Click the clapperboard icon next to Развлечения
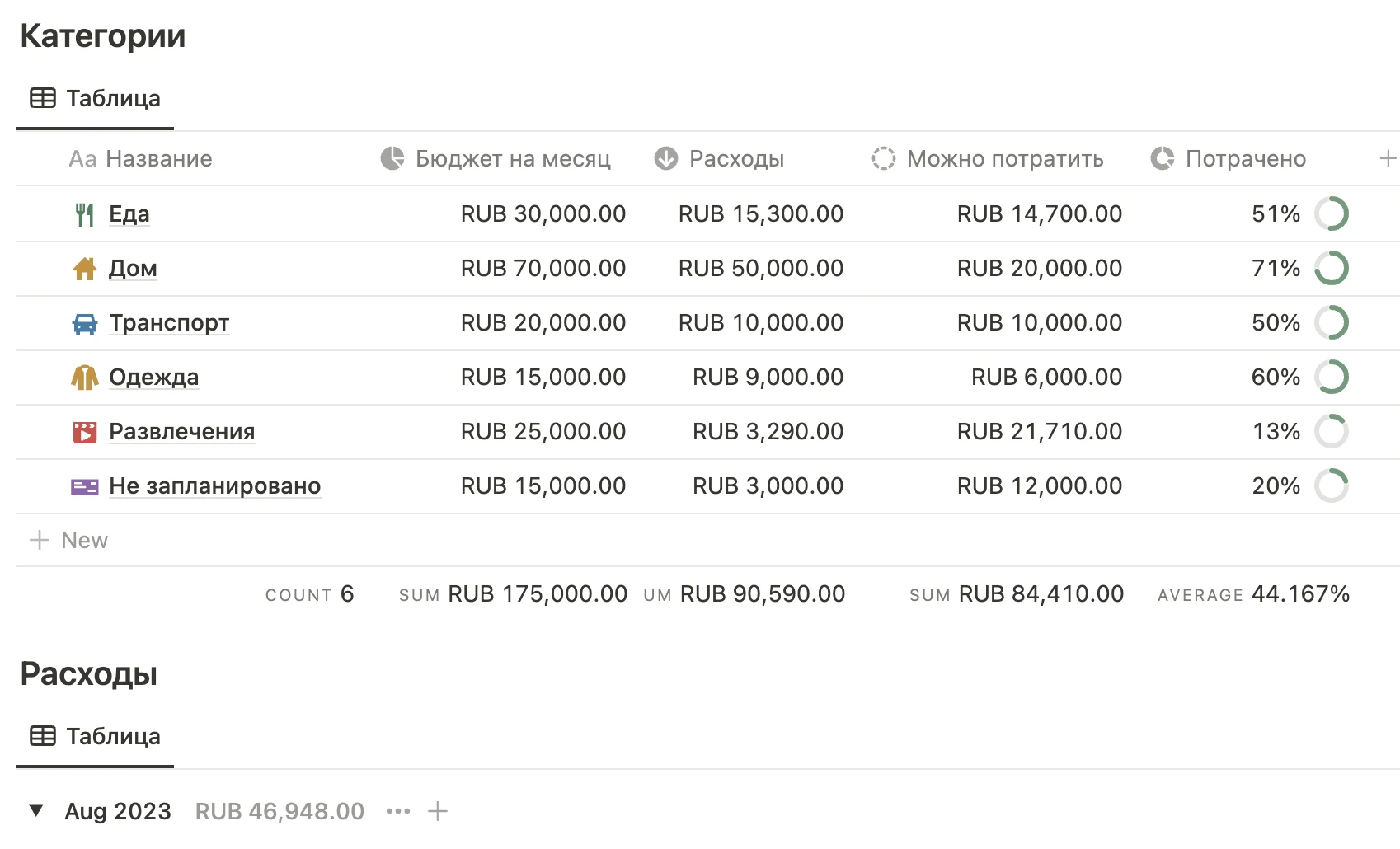This screenshot has width=1400, height=849. (x=84, y=432)
